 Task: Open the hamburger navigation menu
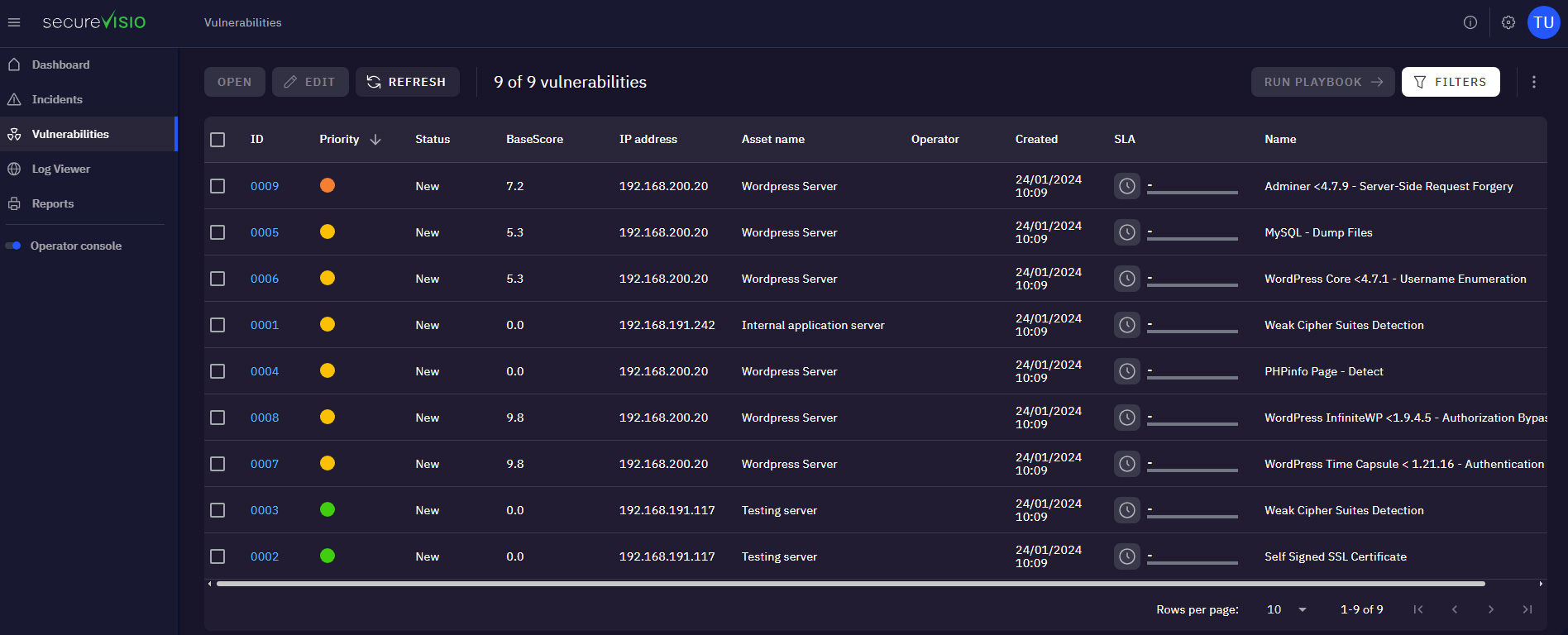14,22
